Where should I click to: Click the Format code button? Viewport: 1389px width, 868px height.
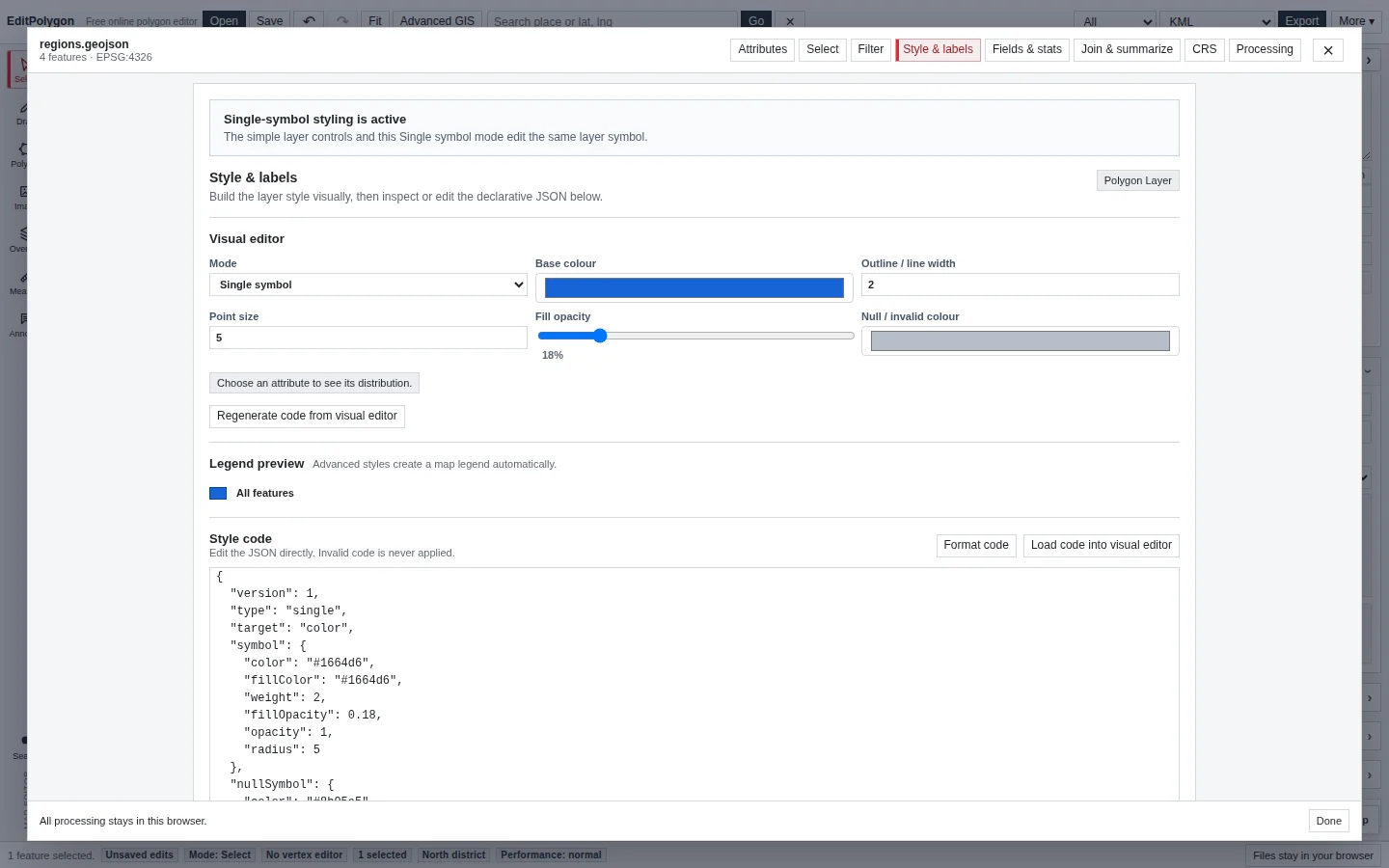(976, 545)
